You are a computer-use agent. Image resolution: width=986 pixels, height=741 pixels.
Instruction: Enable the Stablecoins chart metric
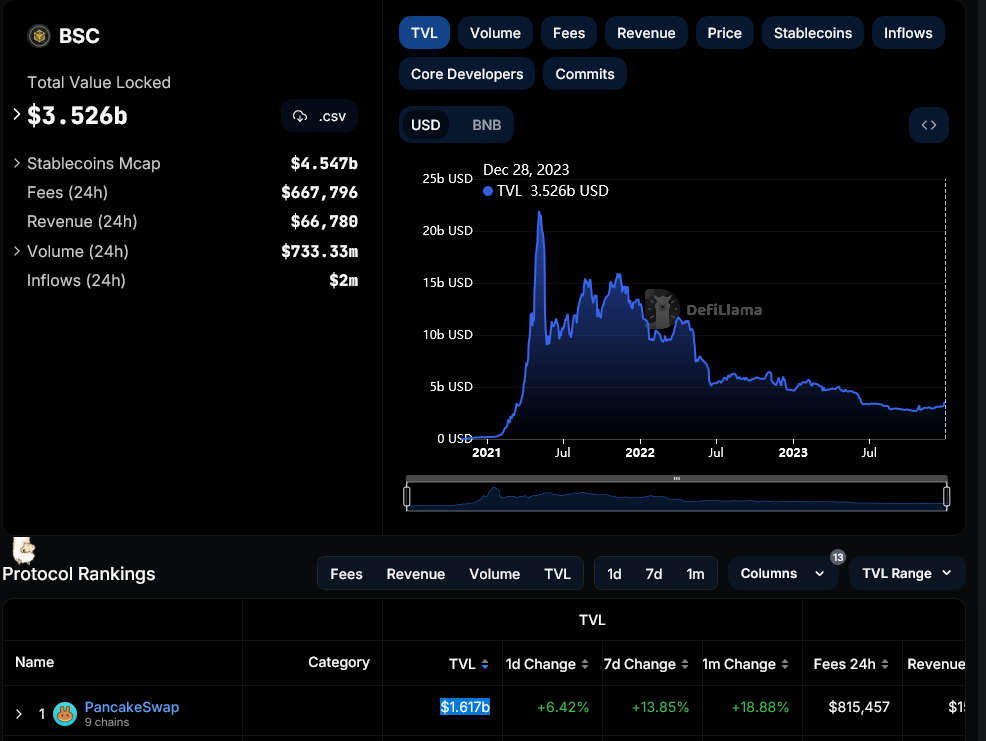(x=813, y=33)
